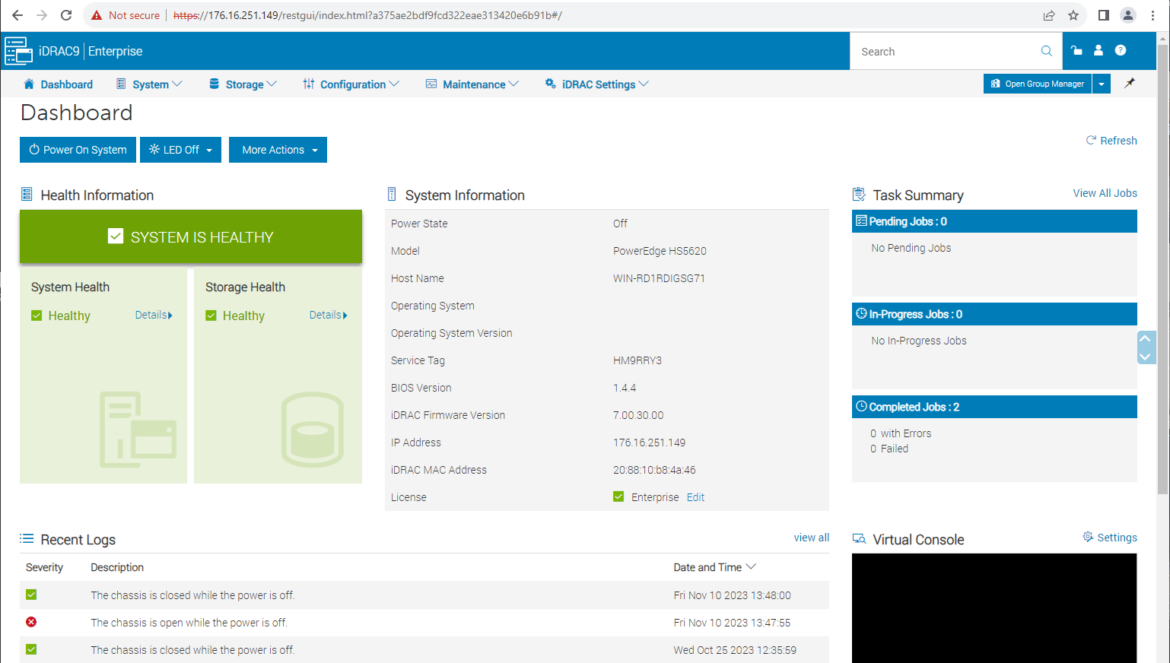Image resolution: width=1170 pixels, height=663 pixels.
Task: Click the Virtual Console preview thumbnail
Action: (x=994, y=608)
